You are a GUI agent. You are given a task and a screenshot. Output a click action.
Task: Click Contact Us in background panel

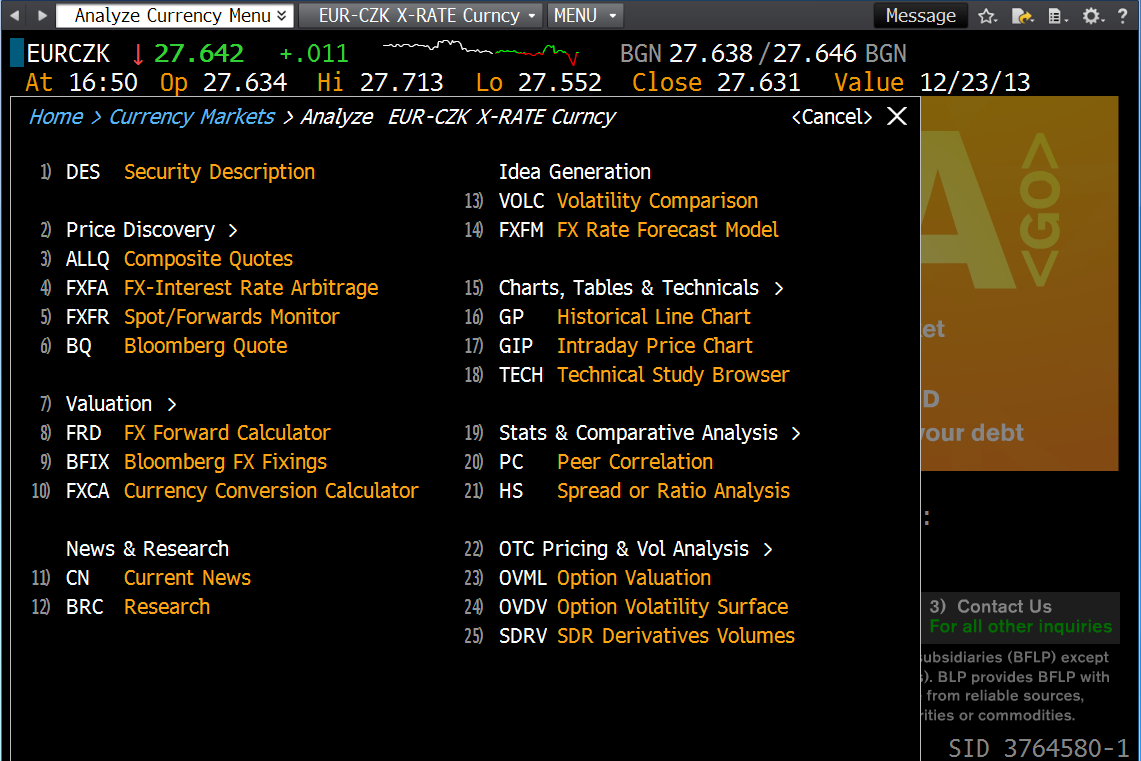click(1004, 607)
